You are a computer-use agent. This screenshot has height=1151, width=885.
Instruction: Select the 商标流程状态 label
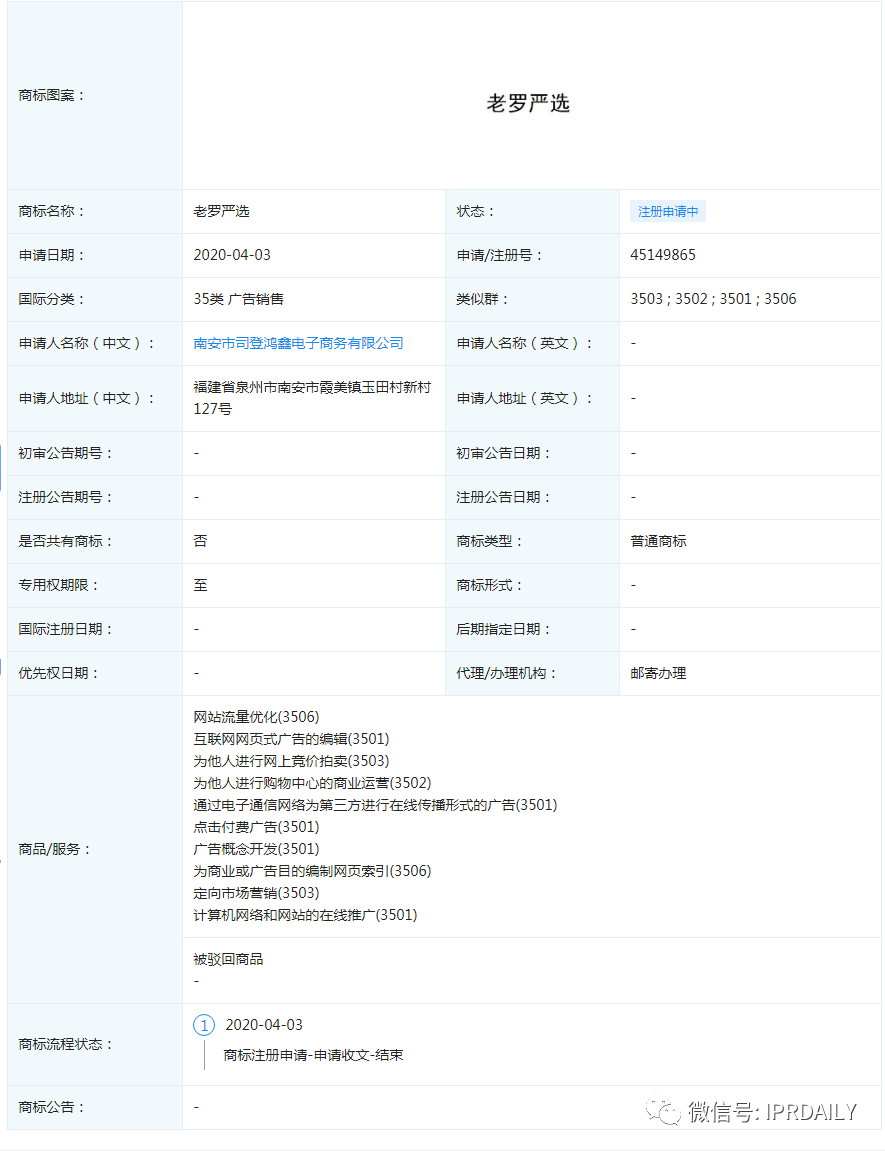pos(65,1045)
